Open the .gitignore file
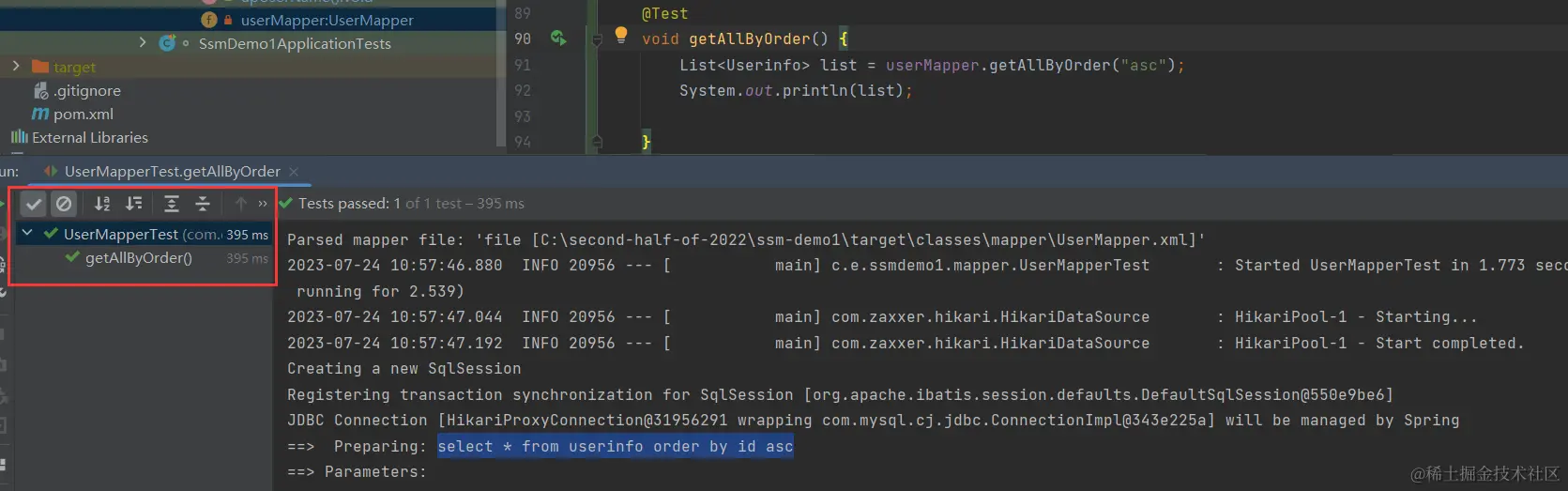Screen dimensions: 1568x491 point(86,91)
